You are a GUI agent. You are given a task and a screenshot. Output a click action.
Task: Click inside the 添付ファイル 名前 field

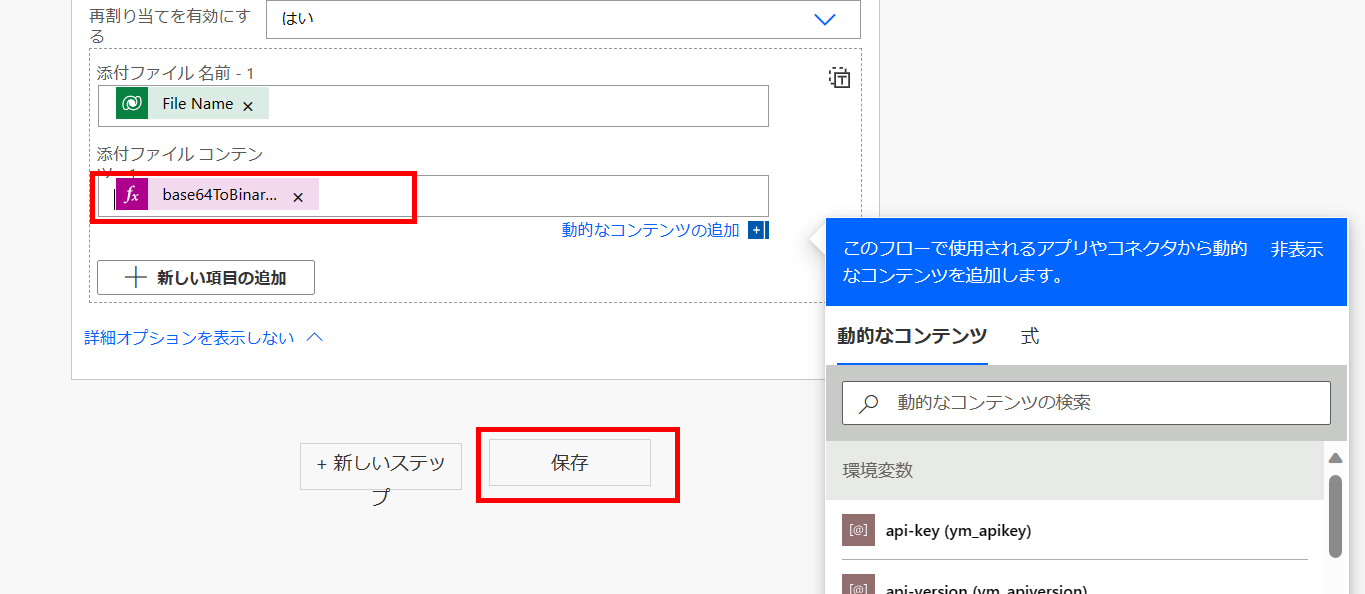click(x=433, y=106)
